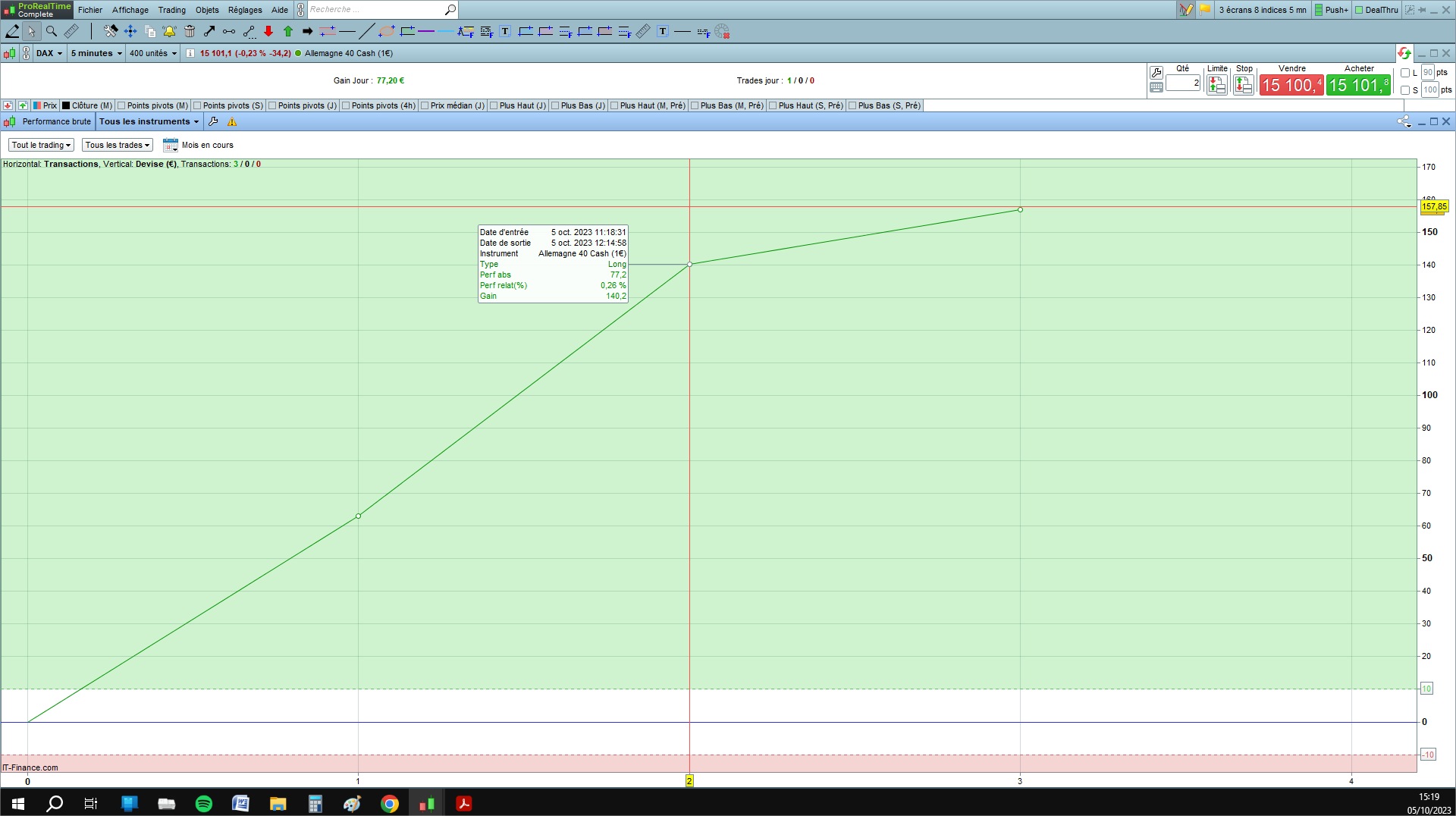Check the Plus Haut (J) box

coord(494,105)
